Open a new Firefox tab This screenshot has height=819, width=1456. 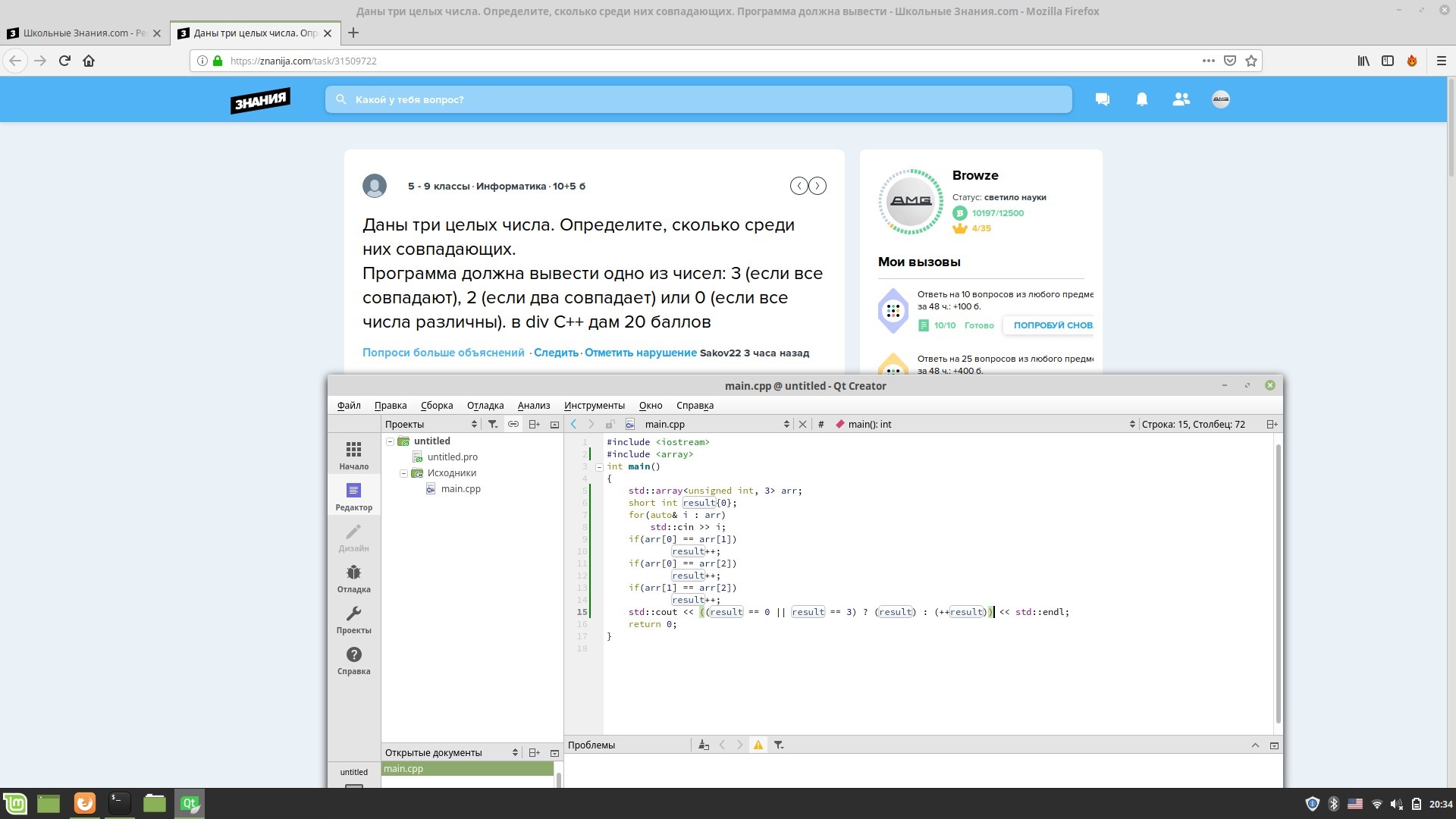coord(353,33)
